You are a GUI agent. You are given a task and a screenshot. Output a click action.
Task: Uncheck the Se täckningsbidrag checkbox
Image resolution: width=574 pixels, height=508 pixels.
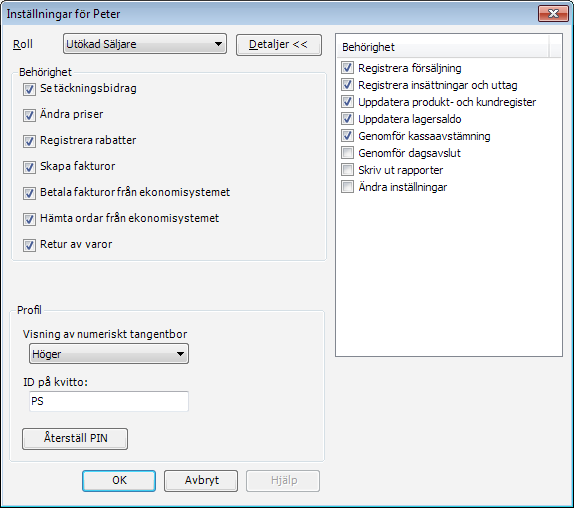coord(29,89)
